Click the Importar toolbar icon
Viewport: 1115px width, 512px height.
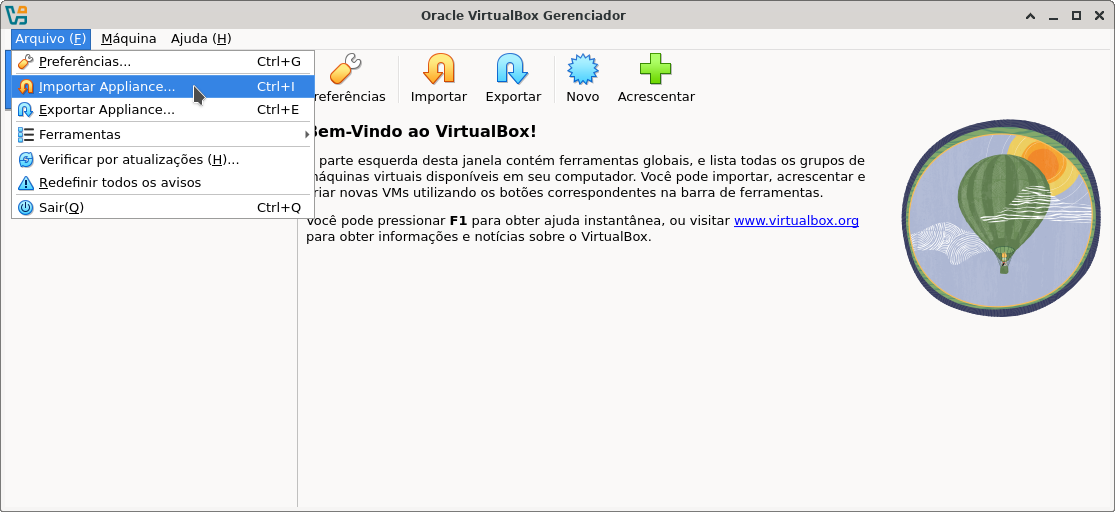[x=438, y=70]
